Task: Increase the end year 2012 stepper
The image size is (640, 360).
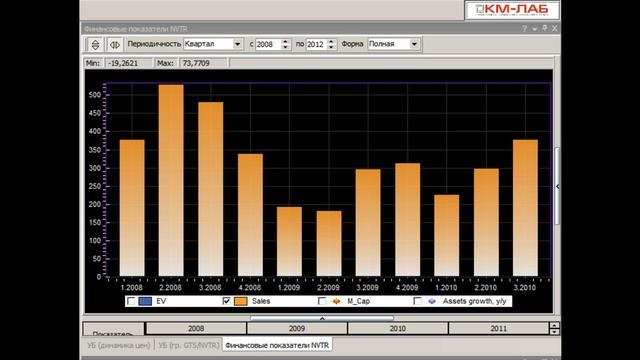Action: [331, 41]
